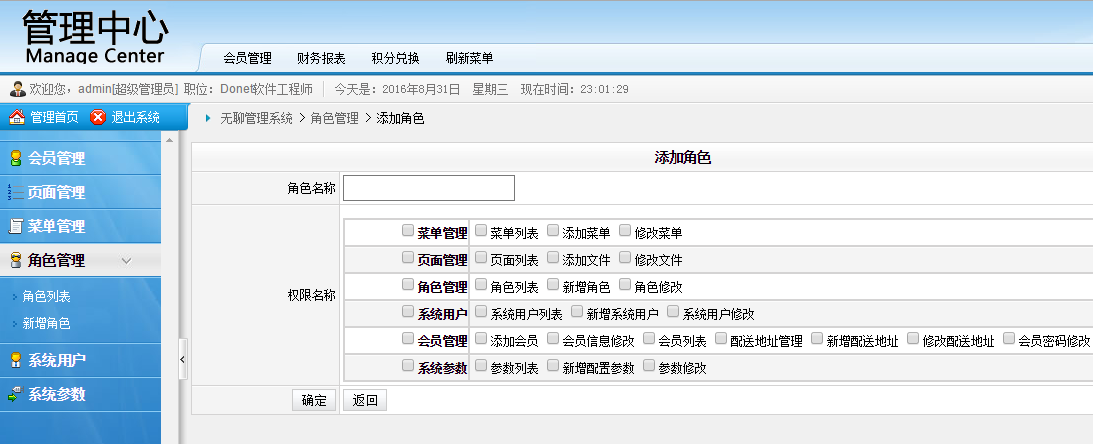Select the 新增角色 permission checkbox
This screenshot has height=444, width=1093.
[553, 284]
